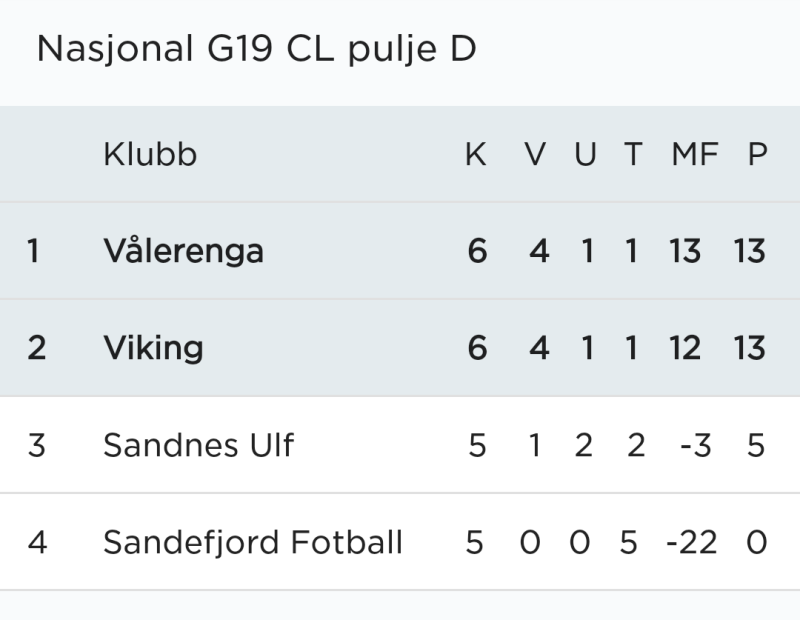
Task: Sort by the K column header
Action: (476, 155)
